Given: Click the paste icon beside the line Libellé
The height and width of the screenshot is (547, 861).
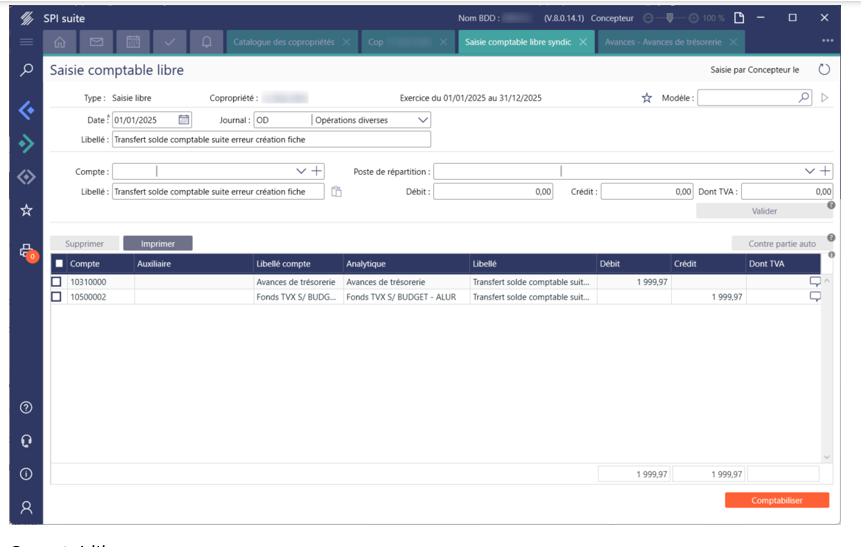Looking at the screenshot, I should [337, 192].
